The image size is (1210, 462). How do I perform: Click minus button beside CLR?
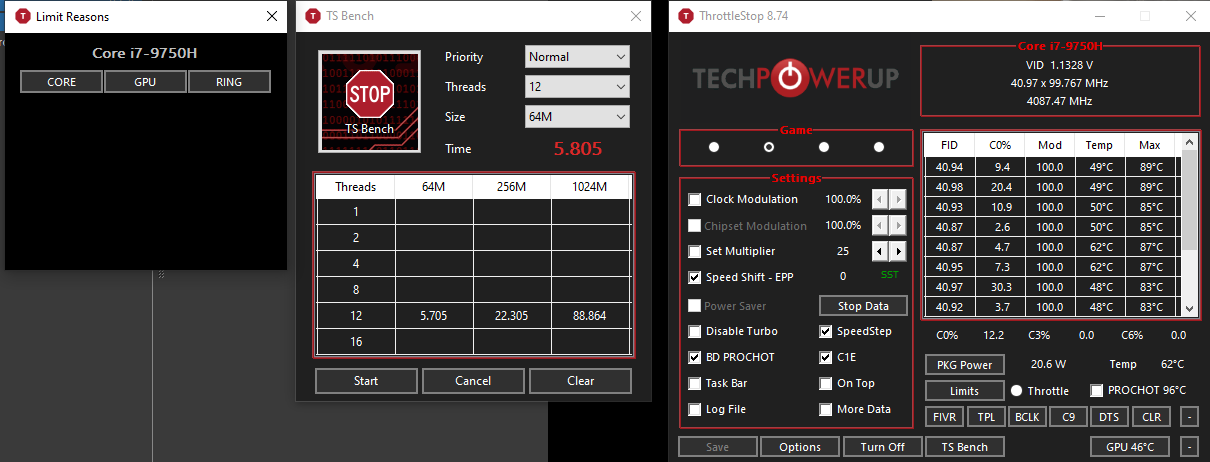point(1189,417)
